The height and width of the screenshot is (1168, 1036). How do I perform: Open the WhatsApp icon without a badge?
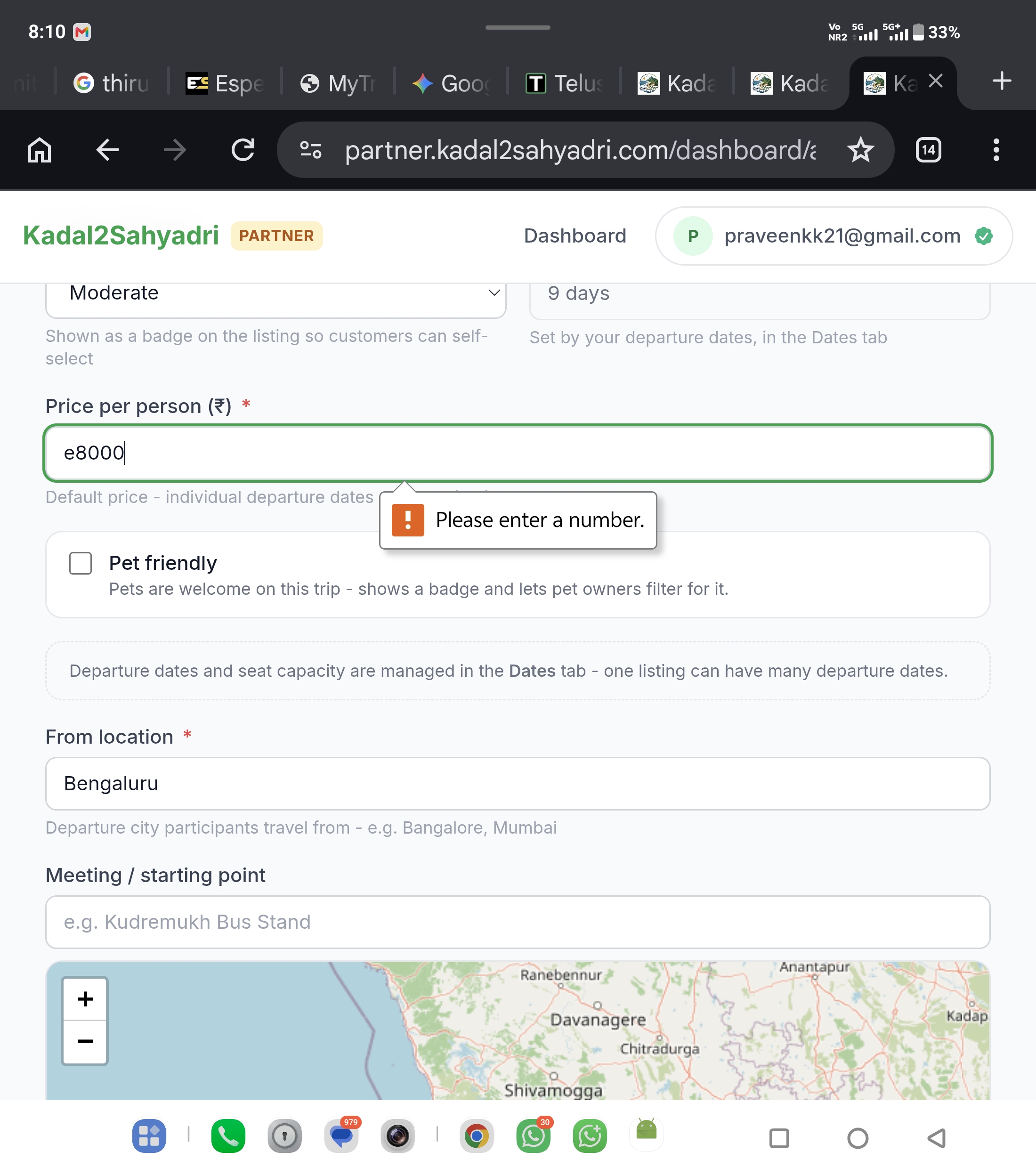(x=590, y=1136)
